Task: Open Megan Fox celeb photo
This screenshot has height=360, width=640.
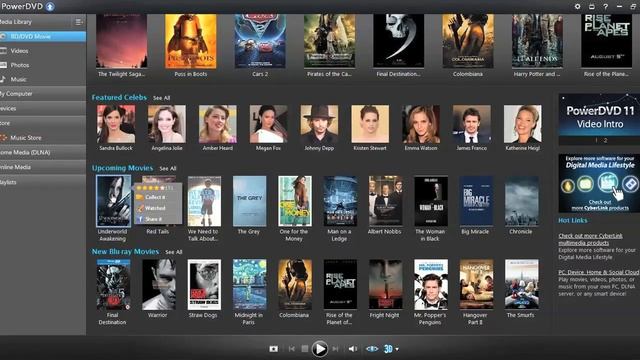Action: 268,124
